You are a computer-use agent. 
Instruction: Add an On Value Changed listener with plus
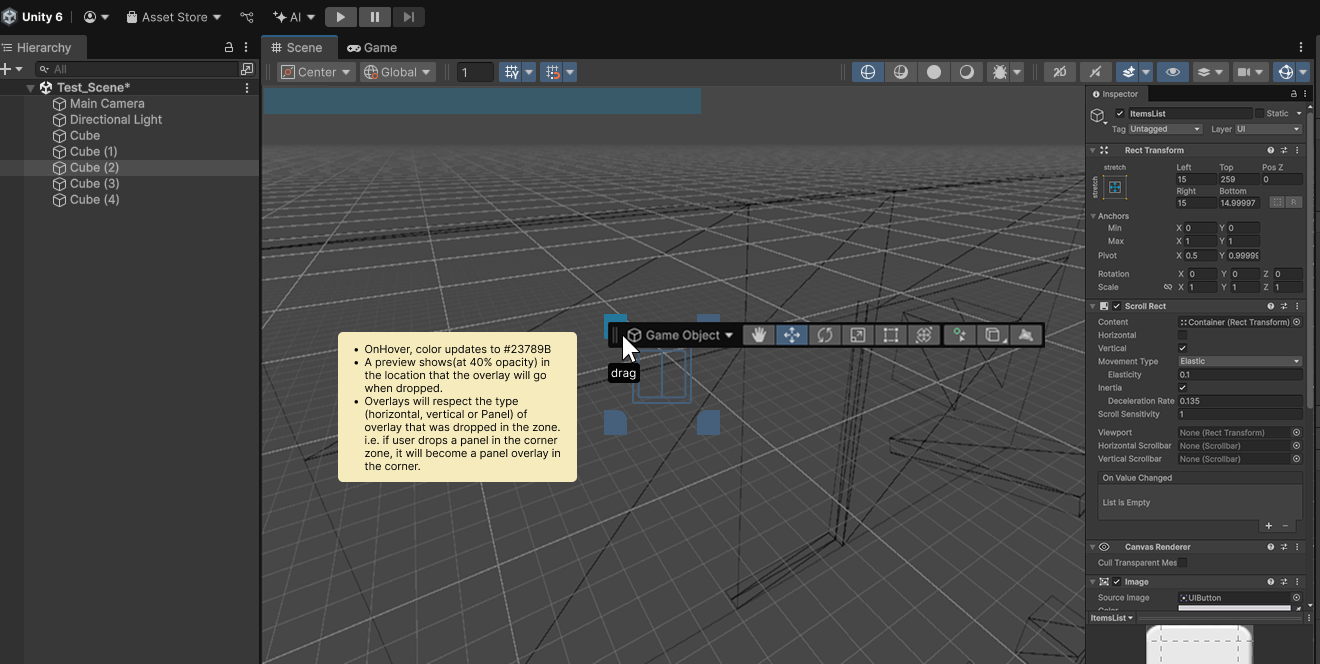tap(1269, 526)
